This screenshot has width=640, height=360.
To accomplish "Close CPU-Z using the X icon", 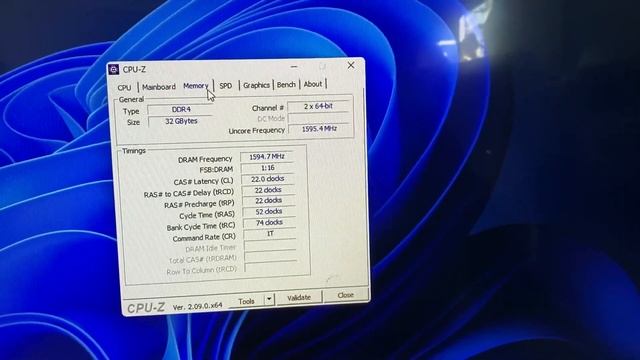I will coord(351,65).
